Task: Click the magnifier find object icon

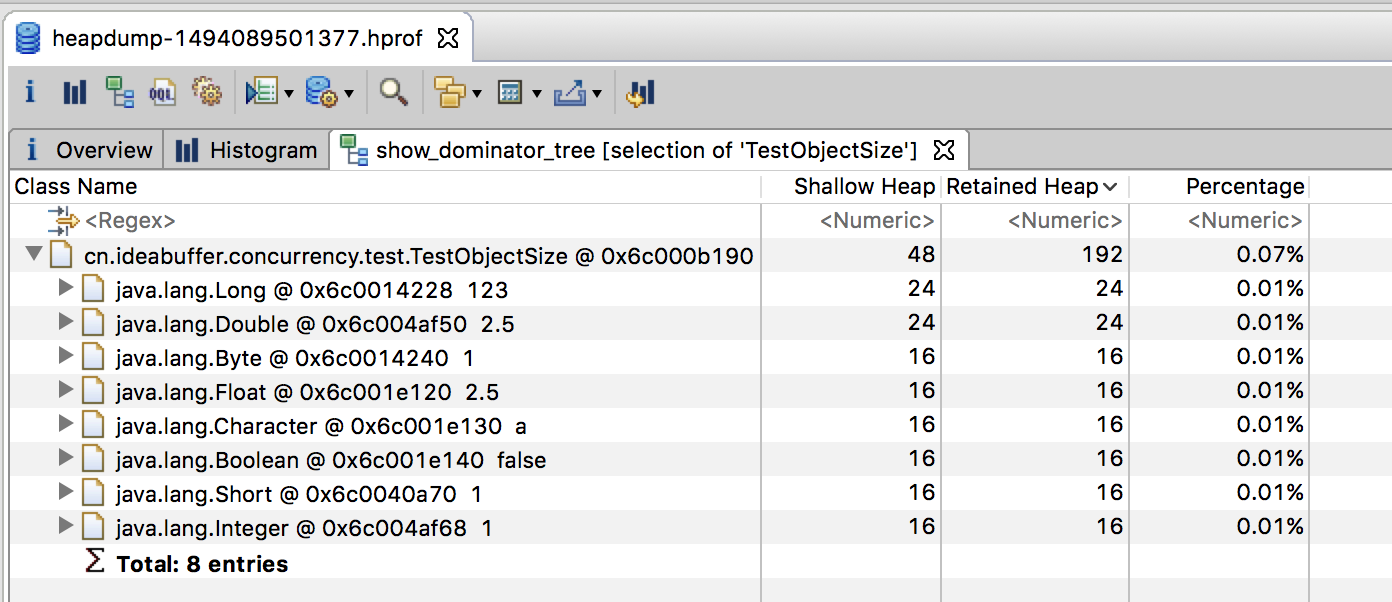Action: pyautogui.click(x=394, y=93)
